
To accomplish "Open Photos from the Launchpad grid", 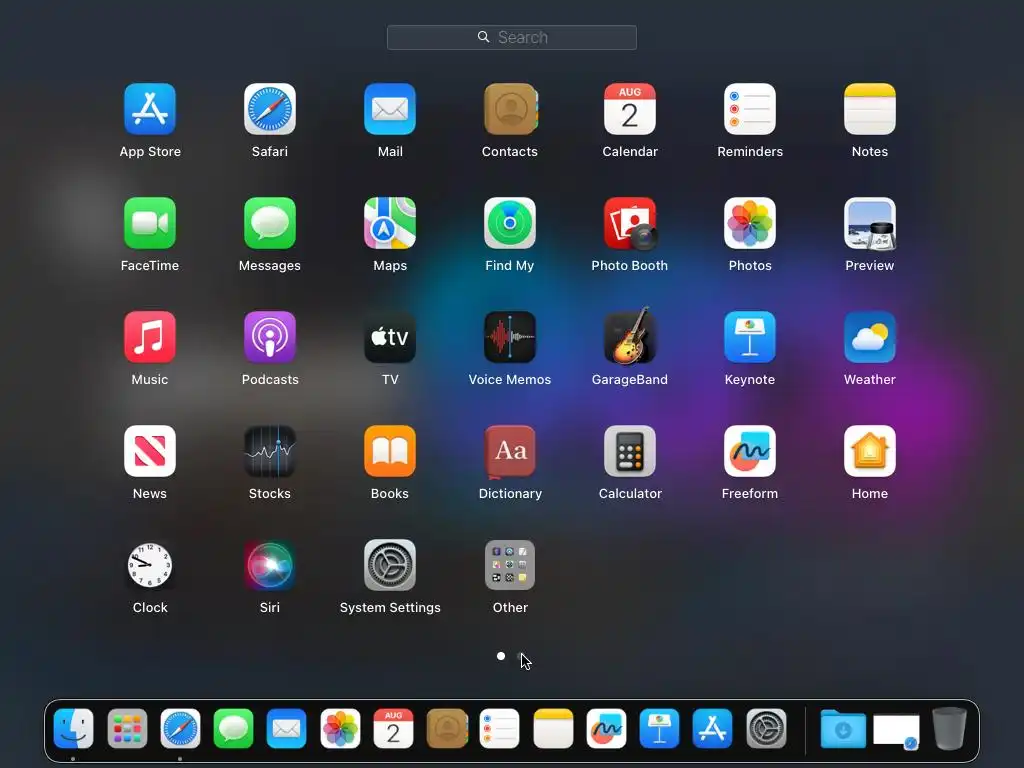I will coord(750,223).
